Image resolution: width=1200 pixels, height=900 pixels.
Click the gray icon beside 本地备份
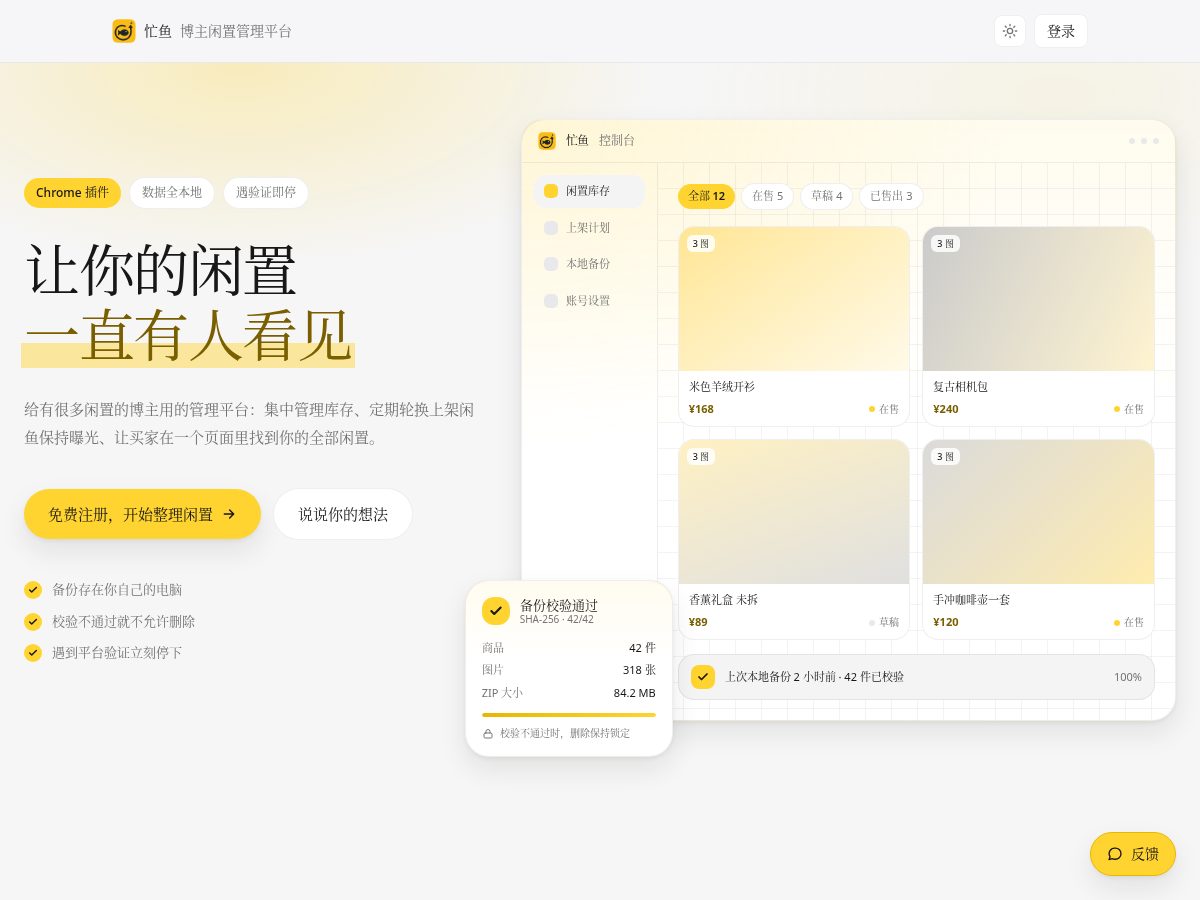[551, 264]
